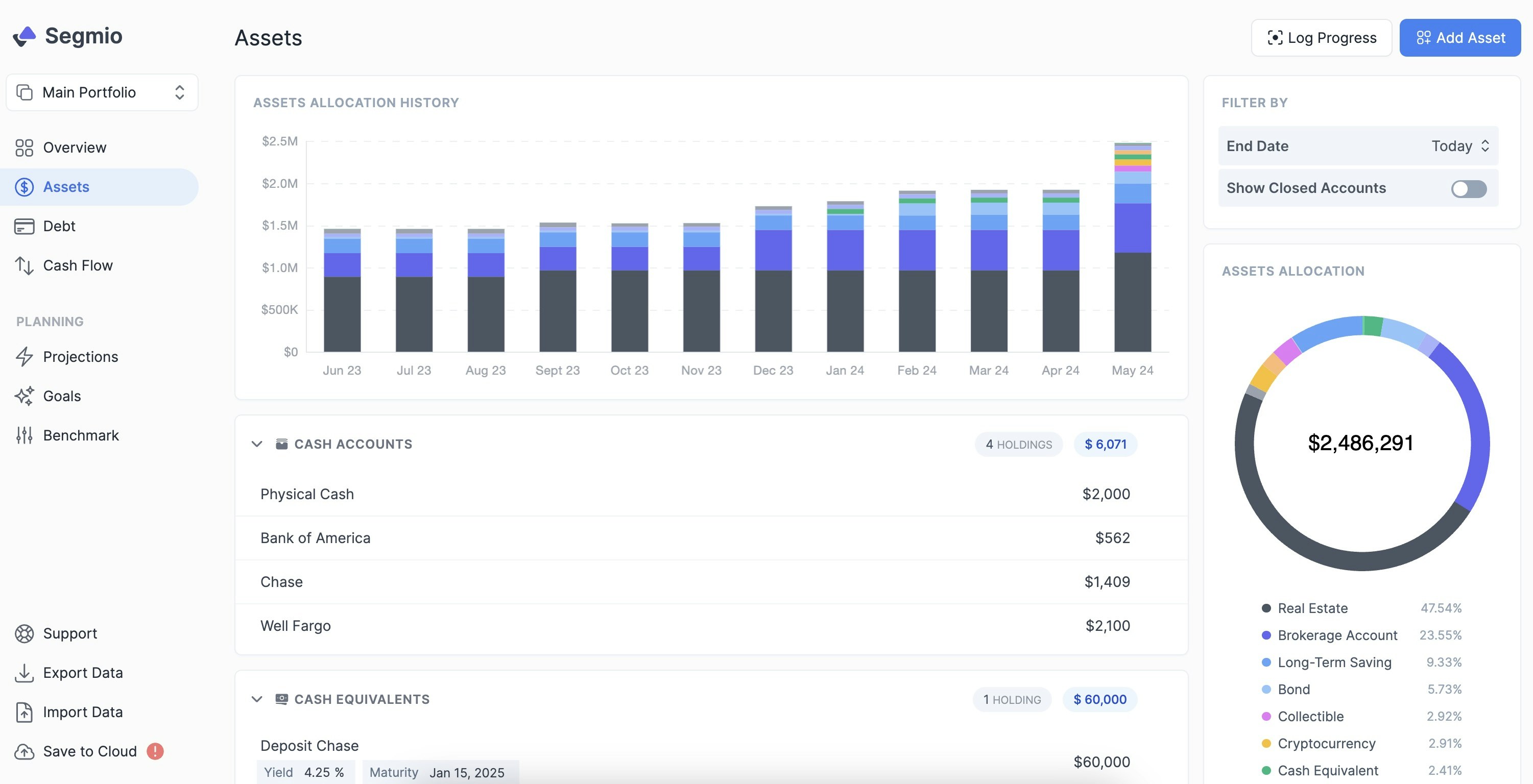This screenshot has height=784, width=1533.
Task: Open the Main Portfolio selector
Action: (x=102, y=92)
